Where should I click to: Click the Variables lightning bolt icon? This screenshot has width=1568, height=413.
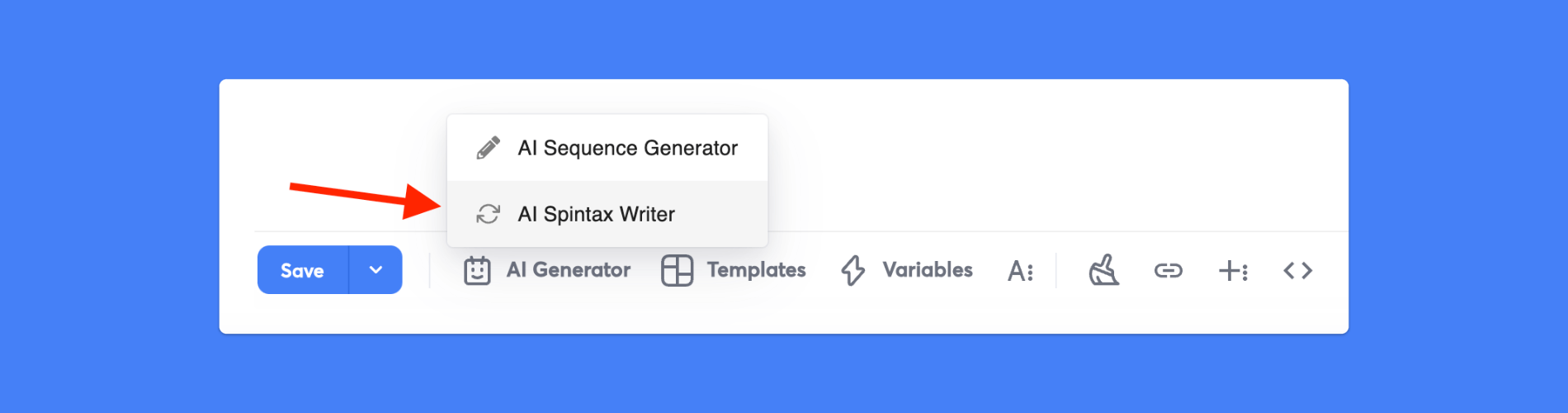[852, 270]
